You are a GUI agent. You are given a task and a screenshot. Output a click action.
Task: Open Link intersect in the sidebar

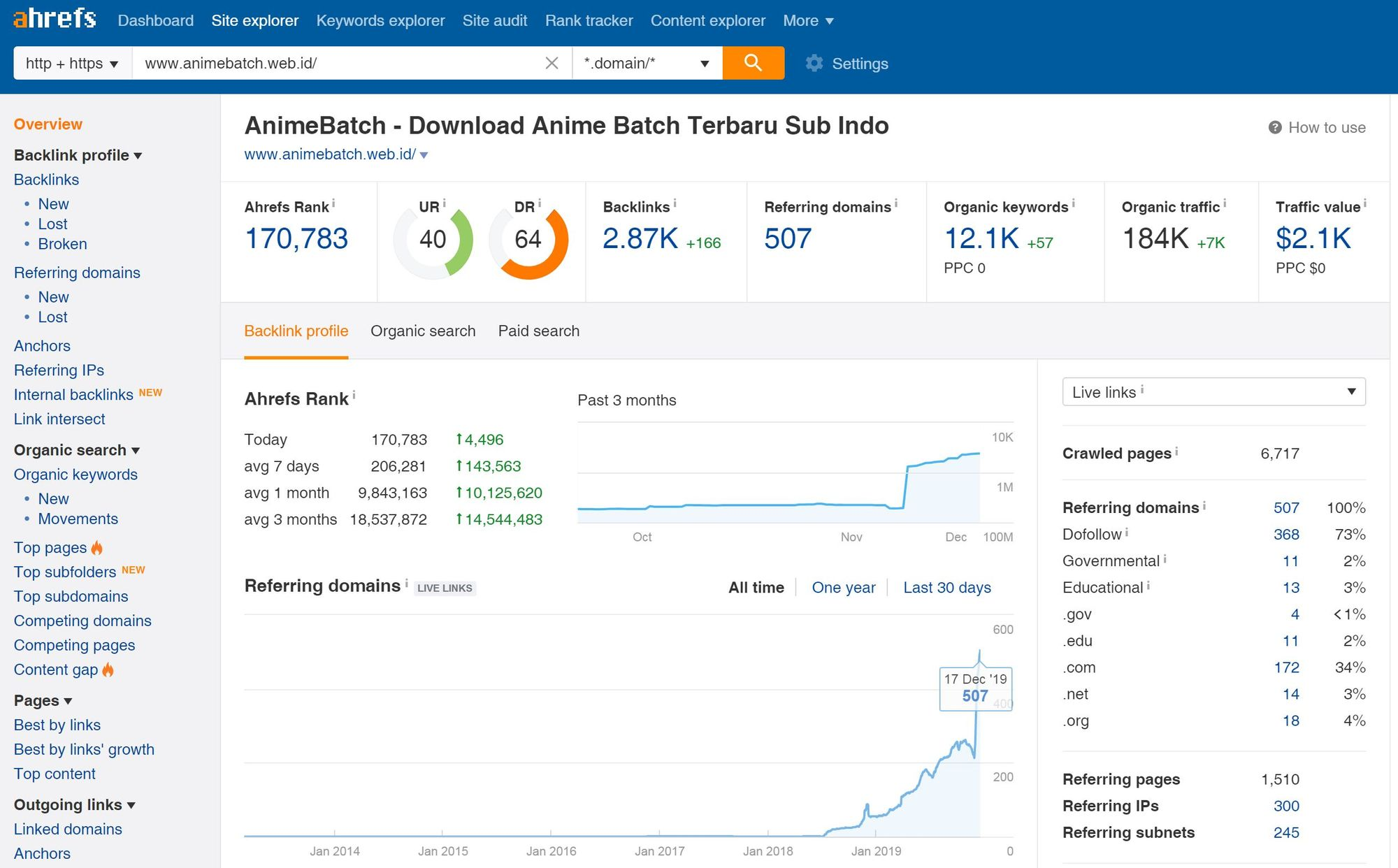tap(59, 419)
